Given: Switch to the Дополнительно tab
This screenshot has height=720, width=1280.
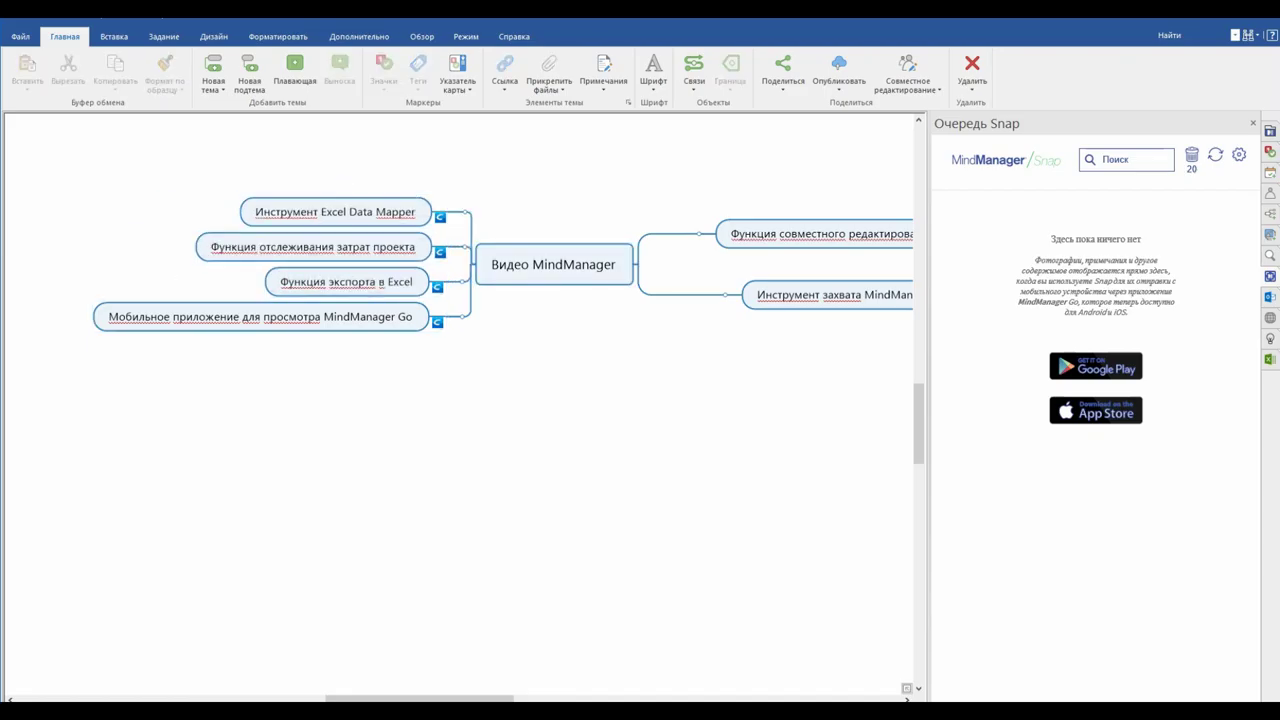Looking at the screenshot, I should click(359, 36).
